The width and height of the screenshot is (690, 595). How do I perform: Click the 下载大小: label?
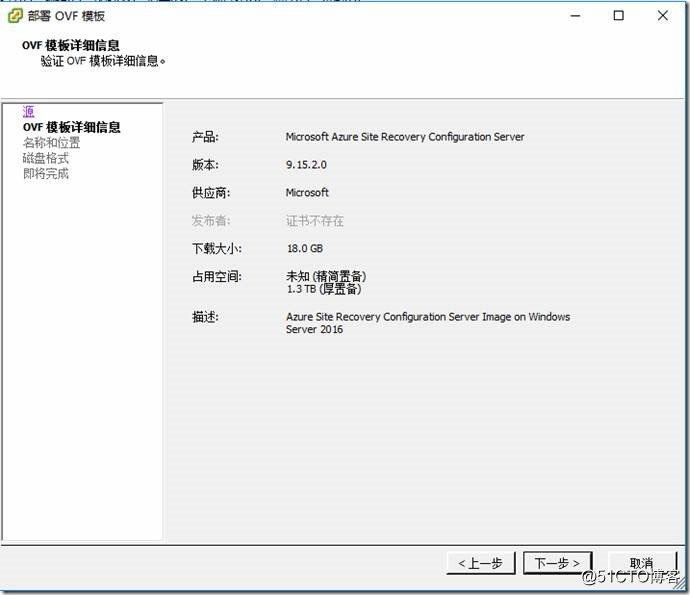coord(217,248)
